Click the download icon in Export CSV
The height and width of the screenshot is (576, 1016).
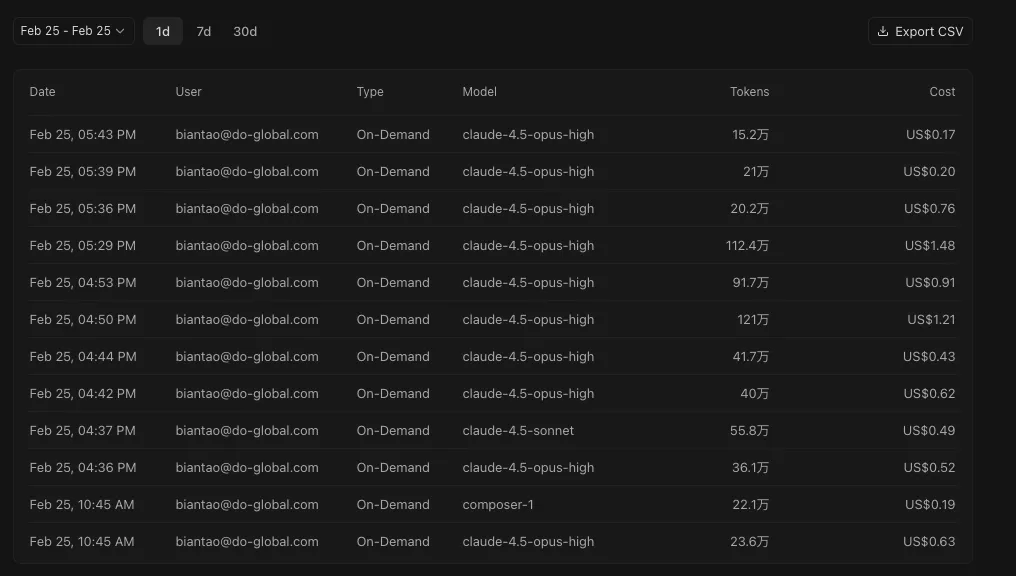883,31
